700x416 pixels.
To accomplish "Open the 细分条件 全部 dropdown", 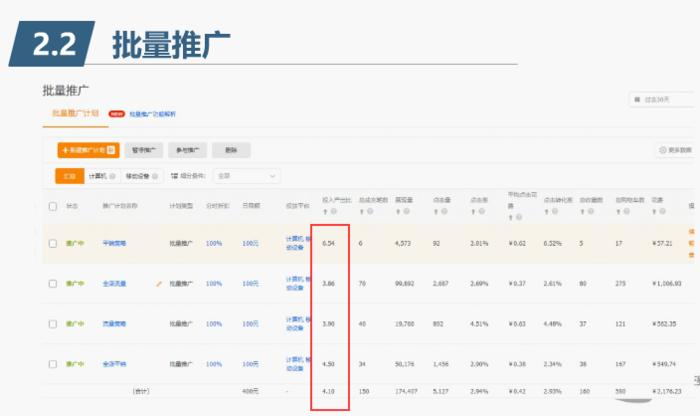I will point(247,176).
